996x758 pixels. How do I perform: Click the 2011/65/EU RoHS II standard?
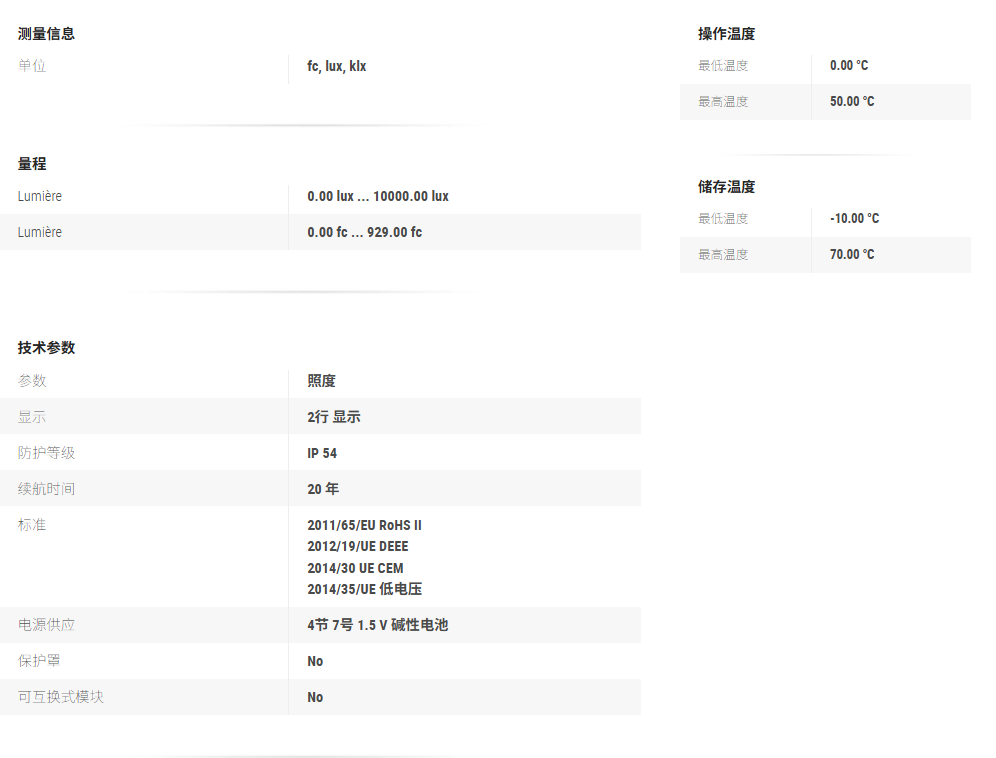point(364,525)
